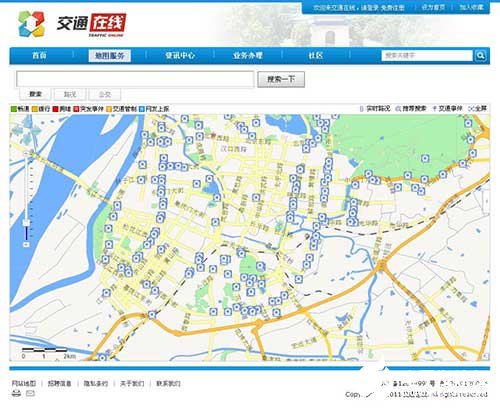Open the 业务办理 navigation menu item

[x=248, y=55]
